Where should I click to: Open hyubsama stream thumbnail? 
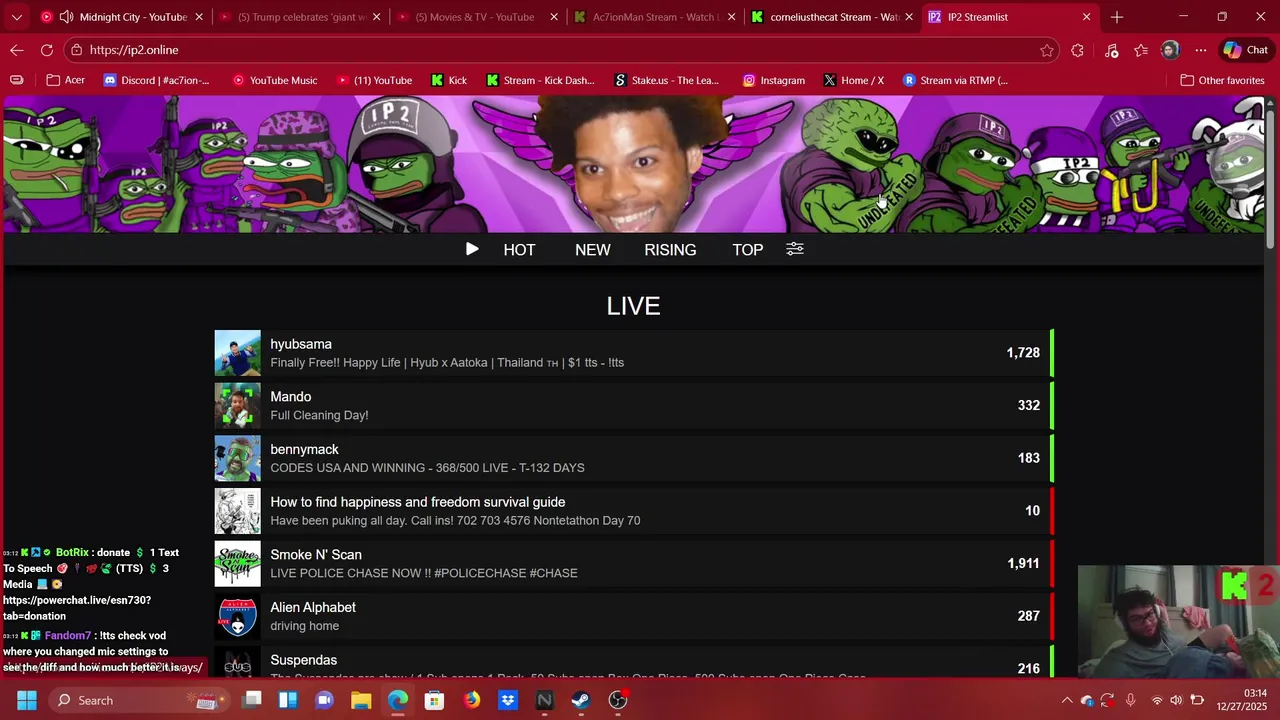tap(237, 353)
